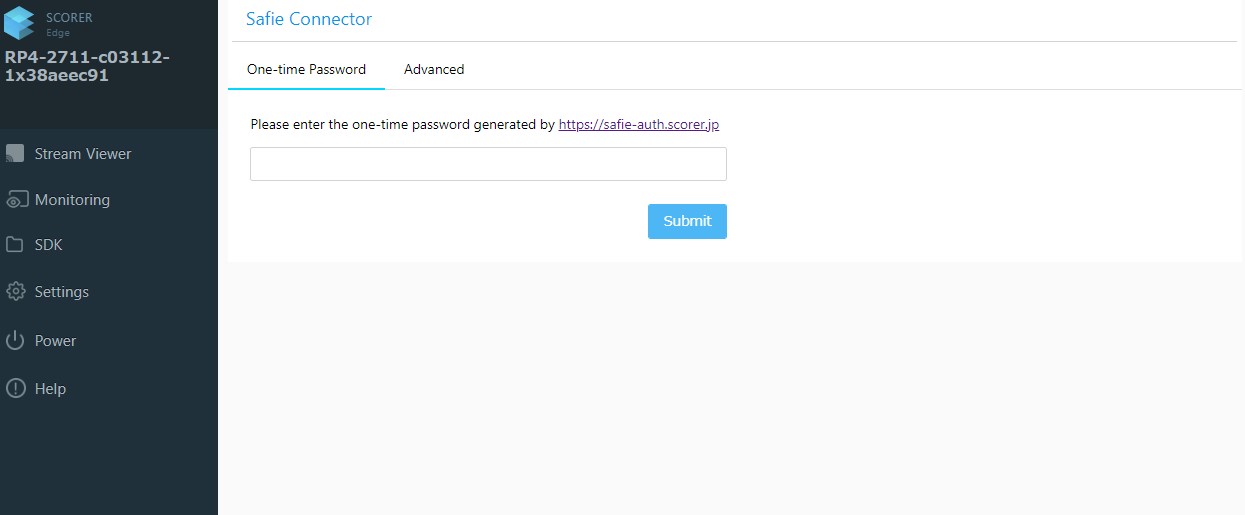Screen dimensions: 1245x515
Task: Click the Help circle icon
Action: 15,389
